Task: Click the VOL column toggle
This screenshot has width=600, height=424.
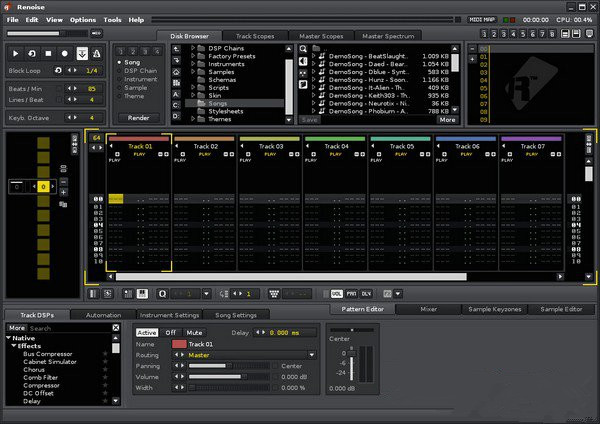Action: pos(336,293)
